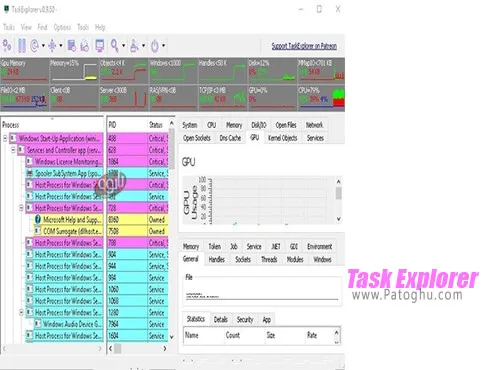Open the View menu
Viewport: 485px width, 370px height.
pos(26,27)
